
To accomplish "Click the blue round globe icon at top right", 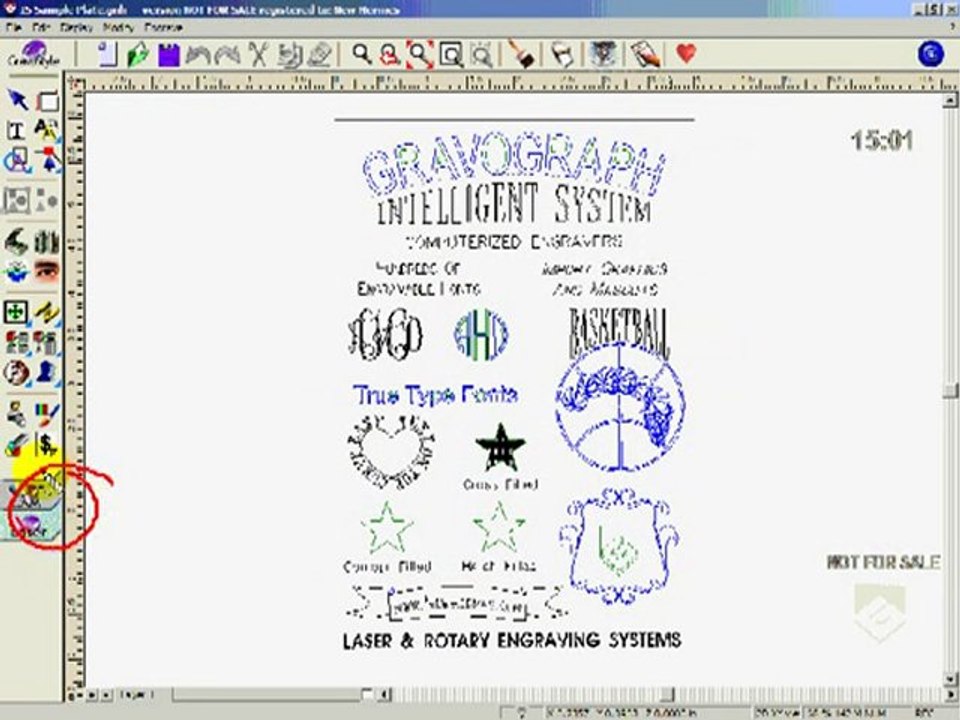I will [931, 54].
